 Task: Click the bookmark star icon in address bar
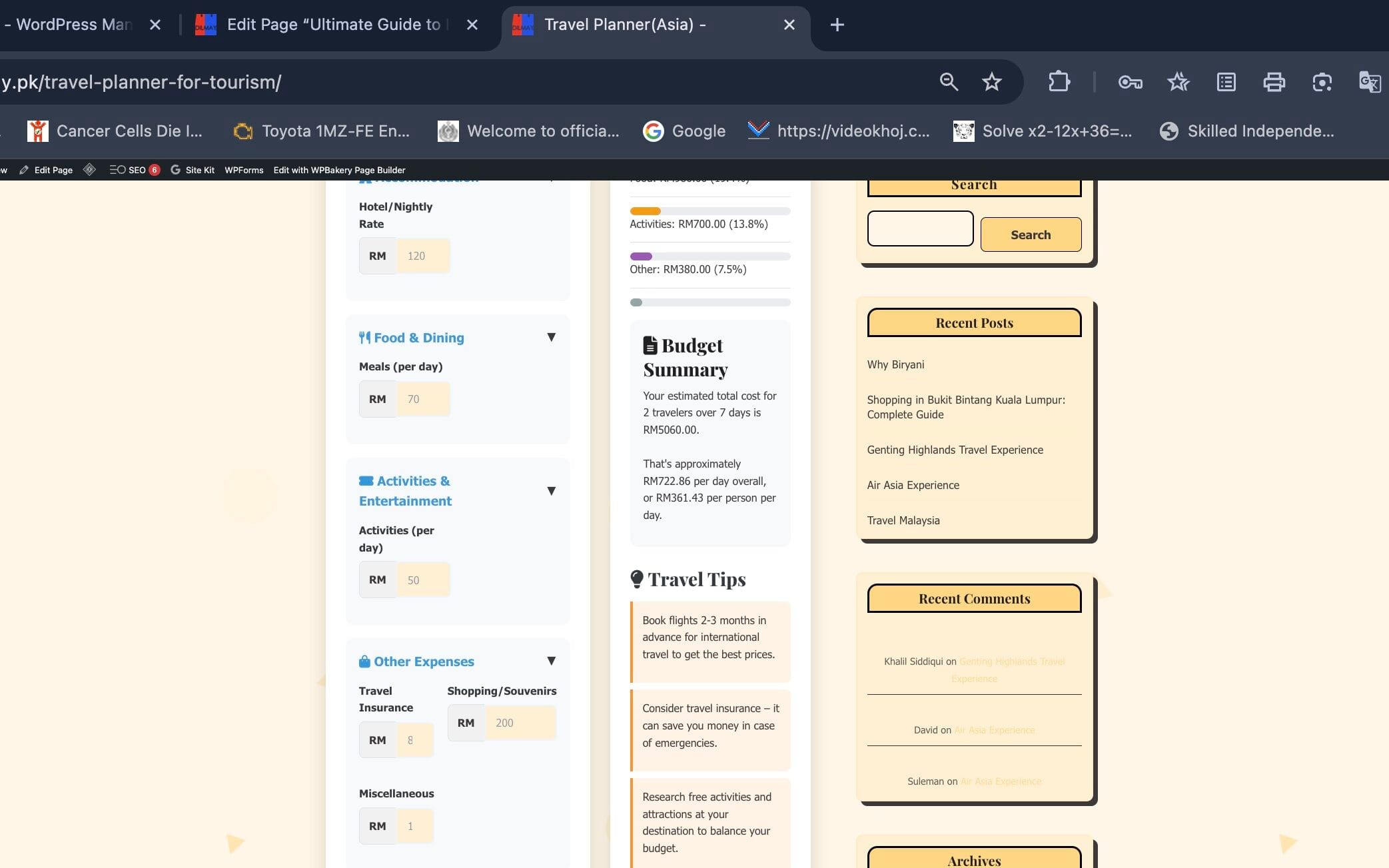tap(991, 82)
